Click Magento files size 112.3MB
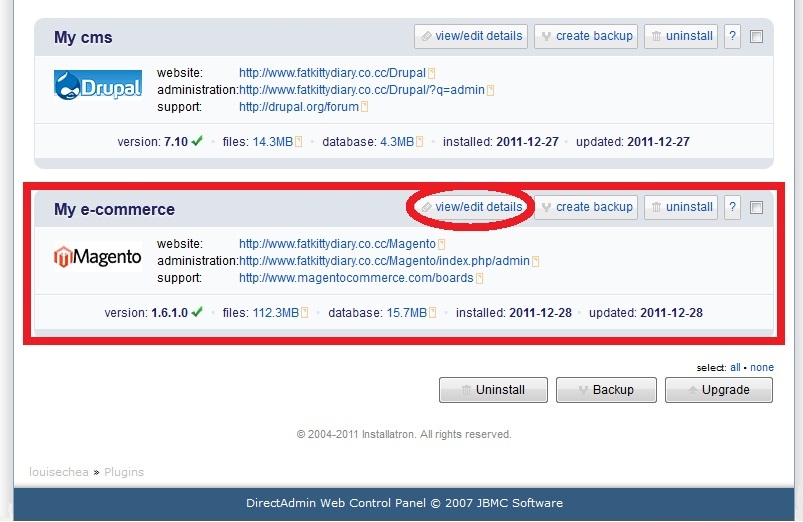 (276, 312)
